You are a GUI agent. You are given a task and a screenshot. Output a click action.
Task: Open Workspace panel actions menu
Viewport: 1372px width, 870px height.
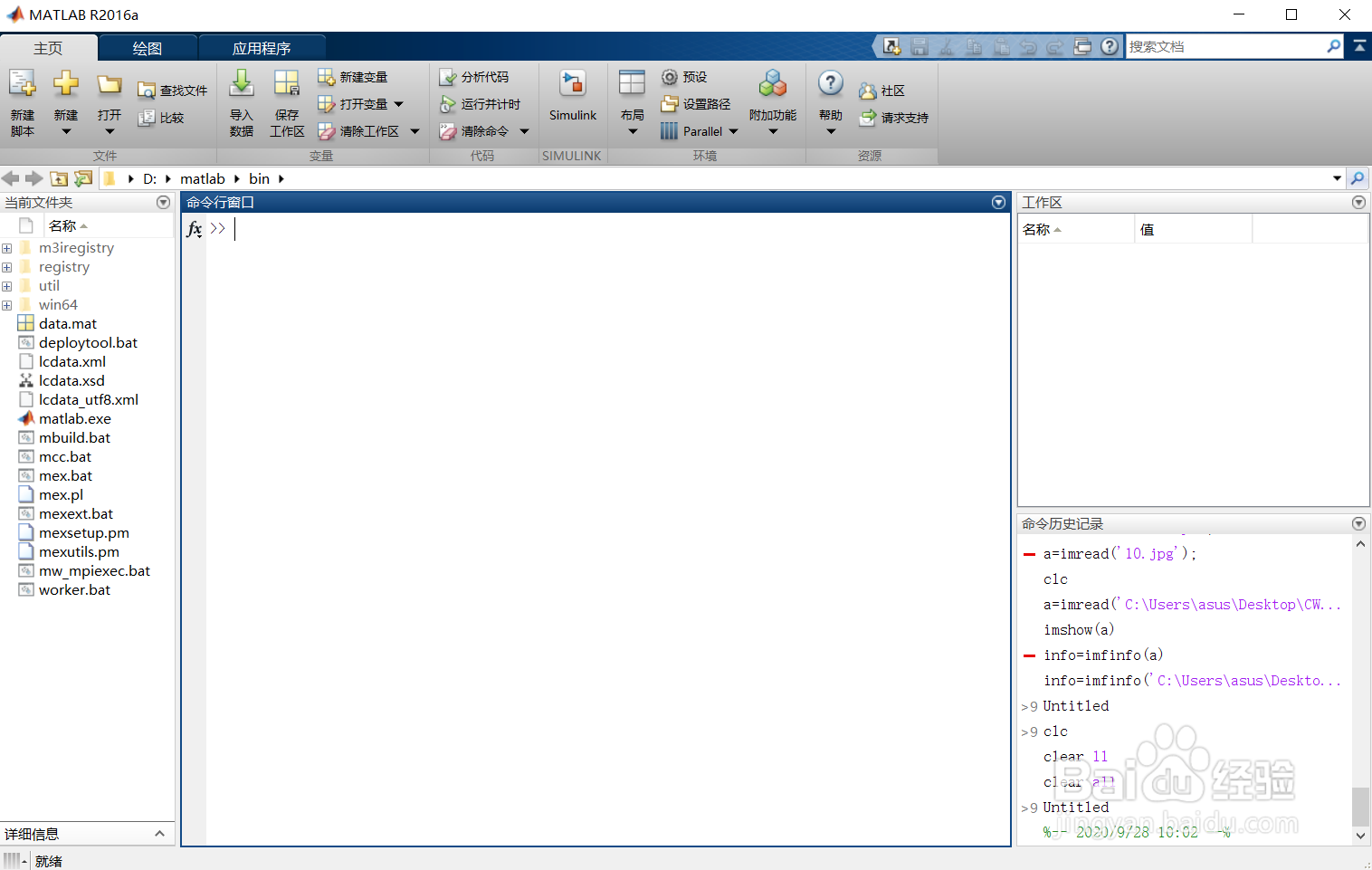coord(1358,202)
